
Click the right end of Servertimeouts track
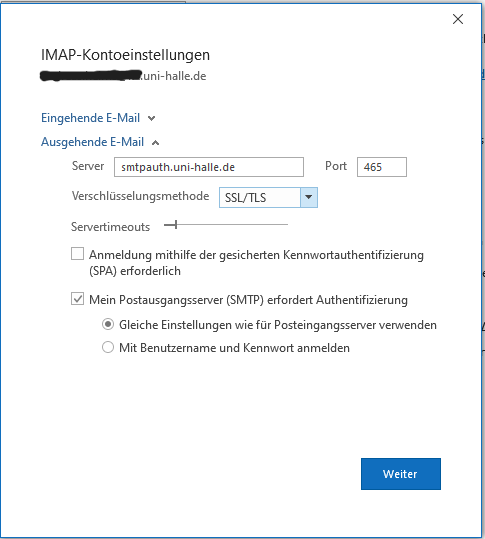coord(286,225)
